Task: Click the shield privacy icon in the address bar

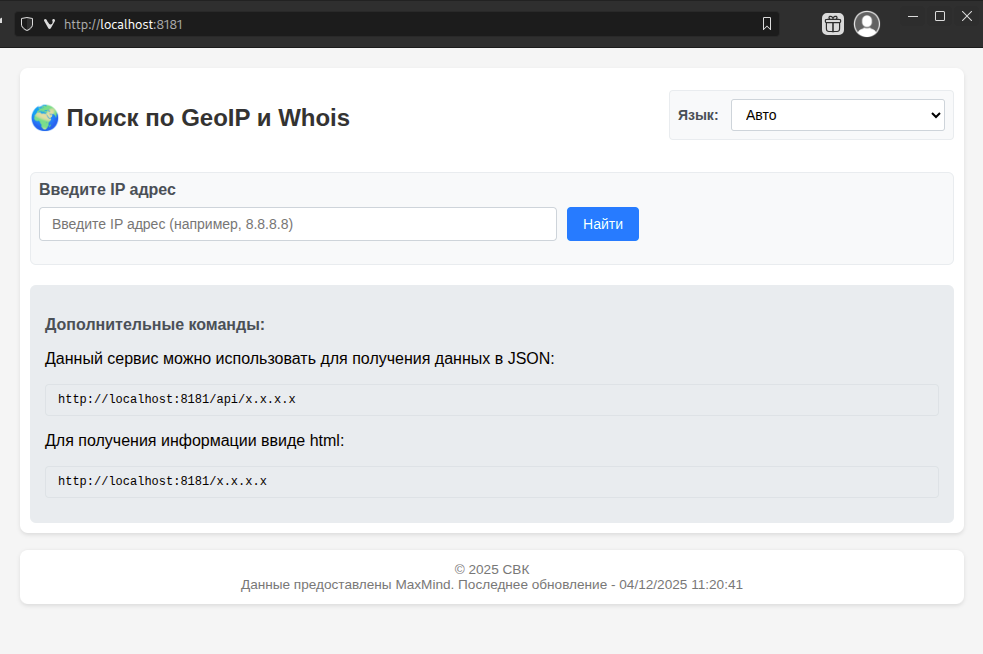Action: pyautogui.click(x=26, y=23)
